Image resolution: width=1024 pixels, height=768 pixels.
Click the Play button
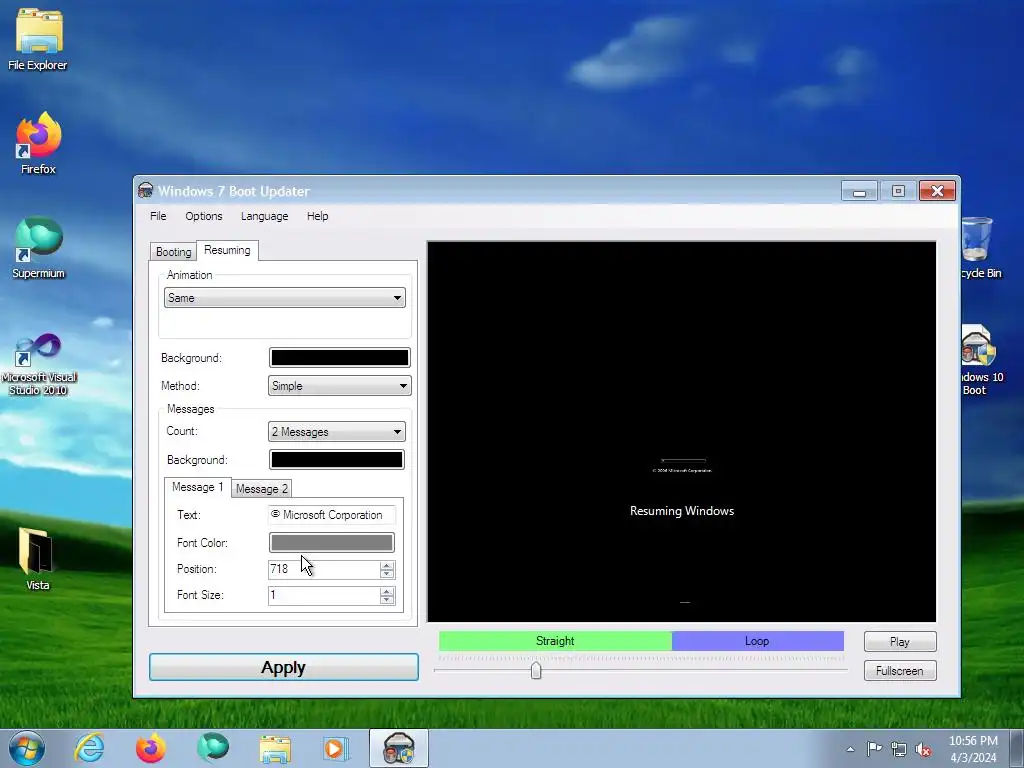(900, 642)
